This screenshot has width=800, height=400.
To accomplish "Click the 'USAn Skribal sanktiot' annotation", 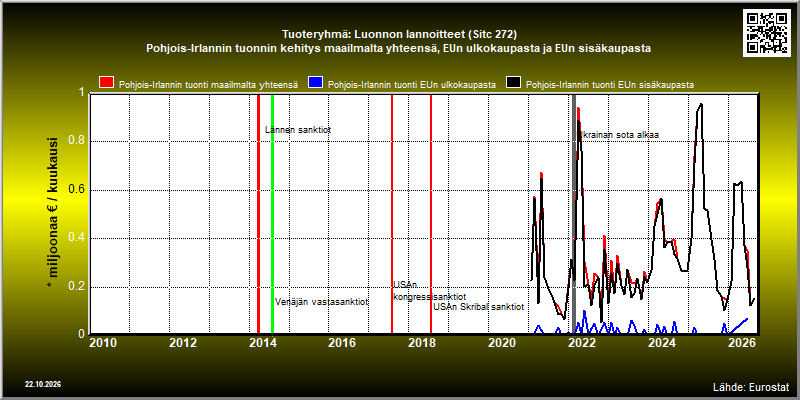I will click(479, 307).
